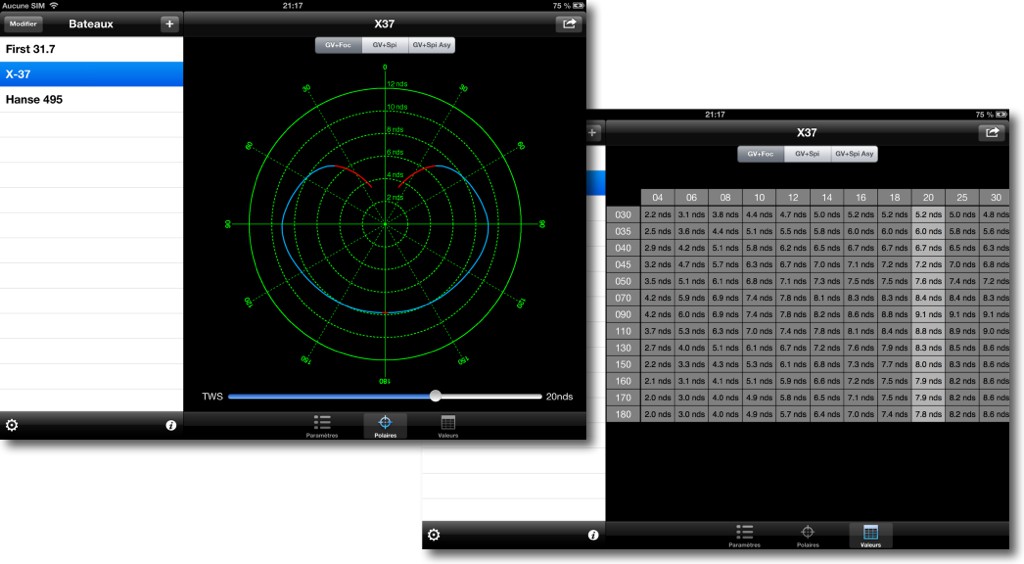Click the 20nds wind speed label
The height and width of the screenshot is (564, 1024).
click(560, 396)
